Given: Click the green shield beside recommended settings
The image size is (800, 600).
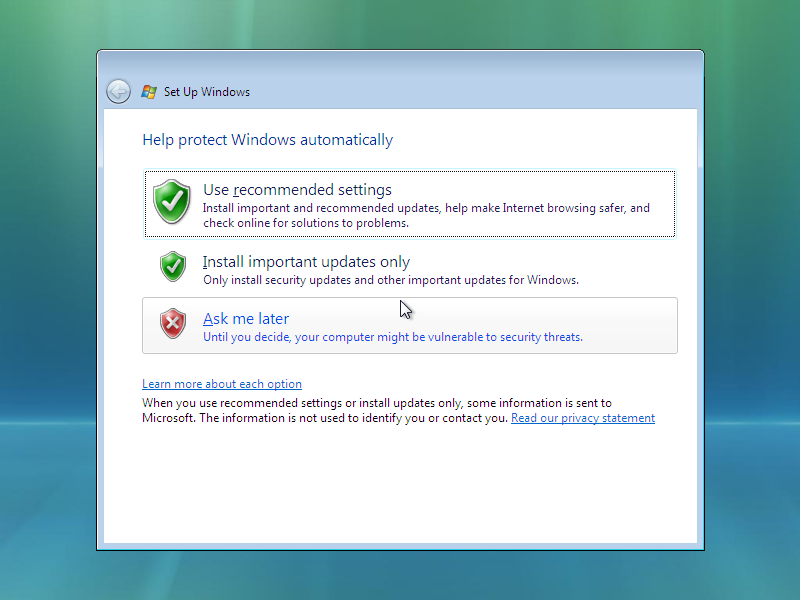Looking at the screenshot, I should click(x=172, y=202).
